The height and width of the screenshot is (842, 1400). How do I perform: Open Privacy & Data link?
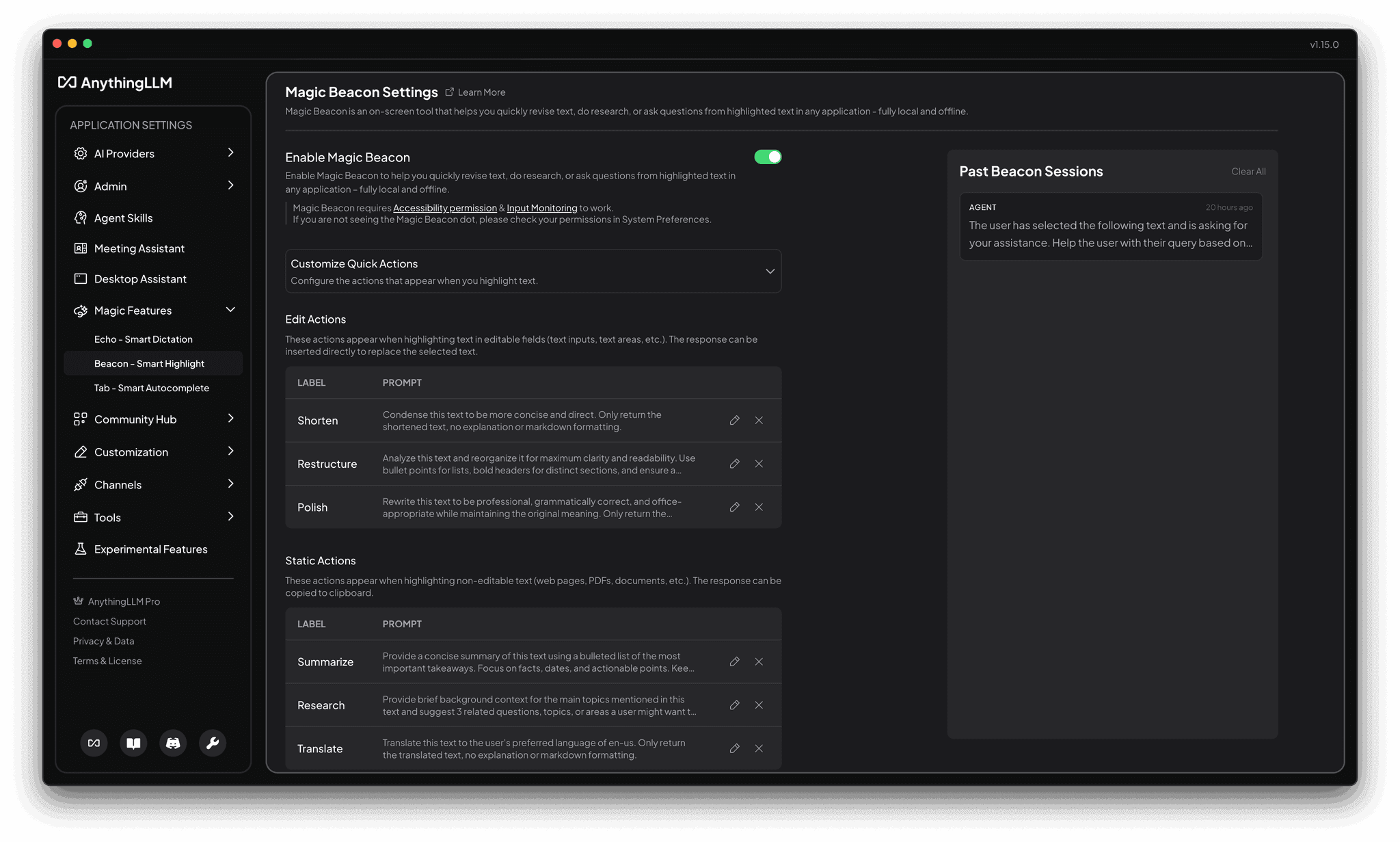pos(104,641)
